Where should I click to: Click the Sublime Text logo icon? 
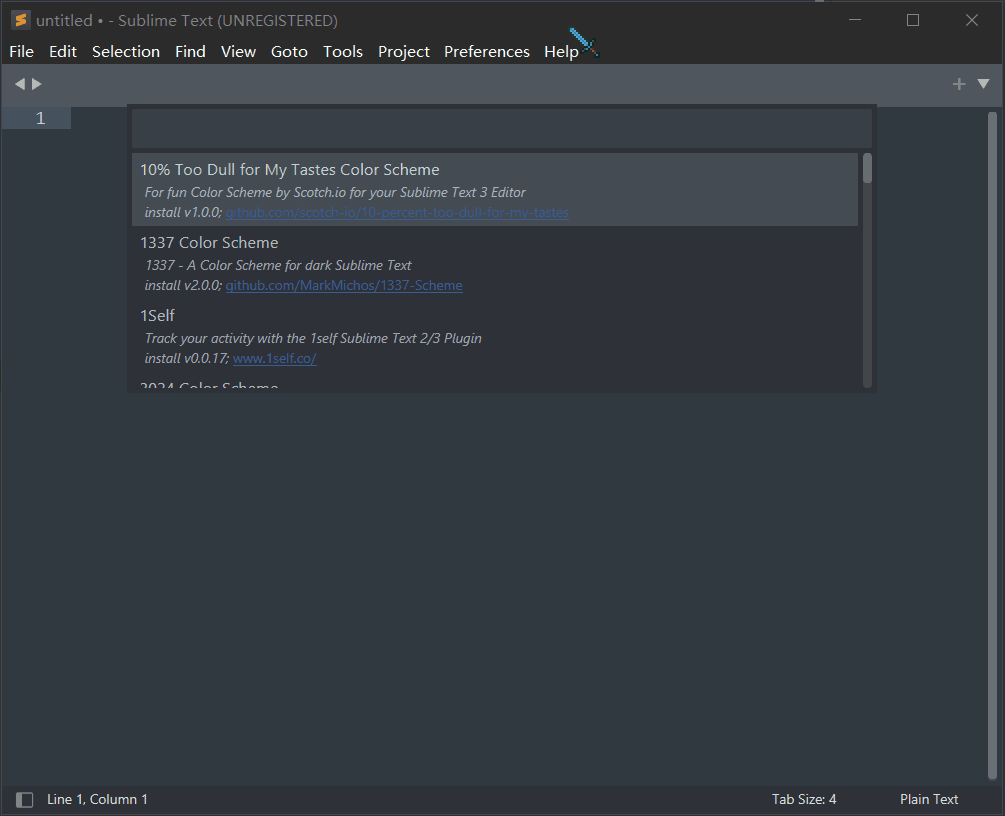click(x=21, y=20)
